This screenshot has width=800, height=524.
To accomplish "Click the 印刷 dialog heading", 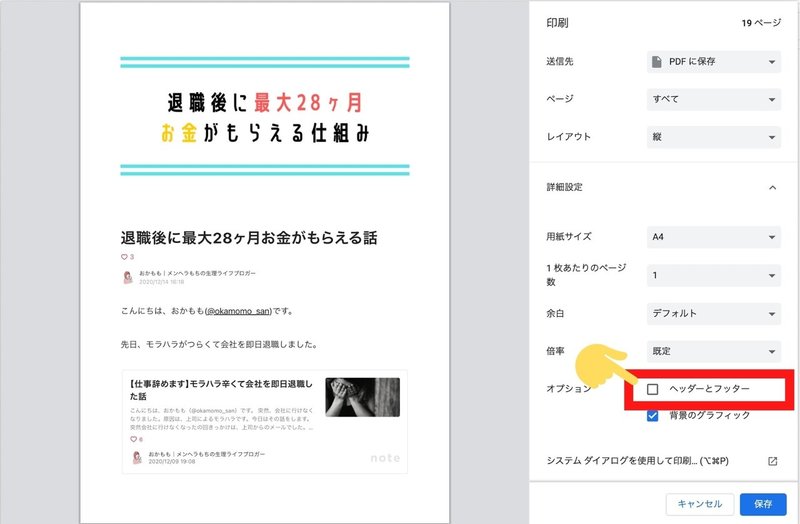I will click(x=557, y=23).
